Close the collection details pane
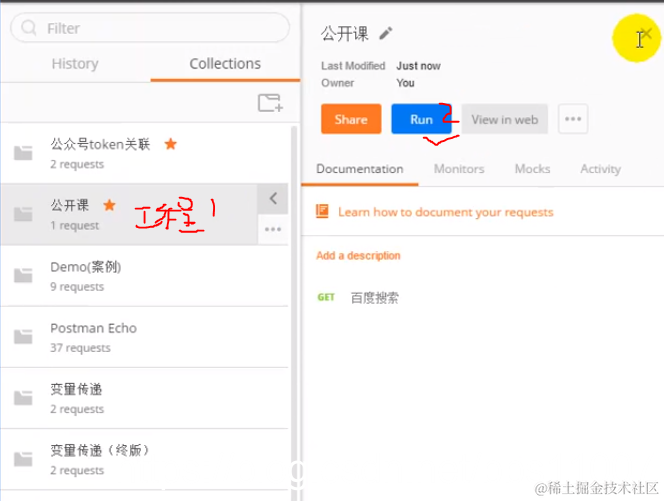Viewport: 664px width, 501px height. (647, 33)
